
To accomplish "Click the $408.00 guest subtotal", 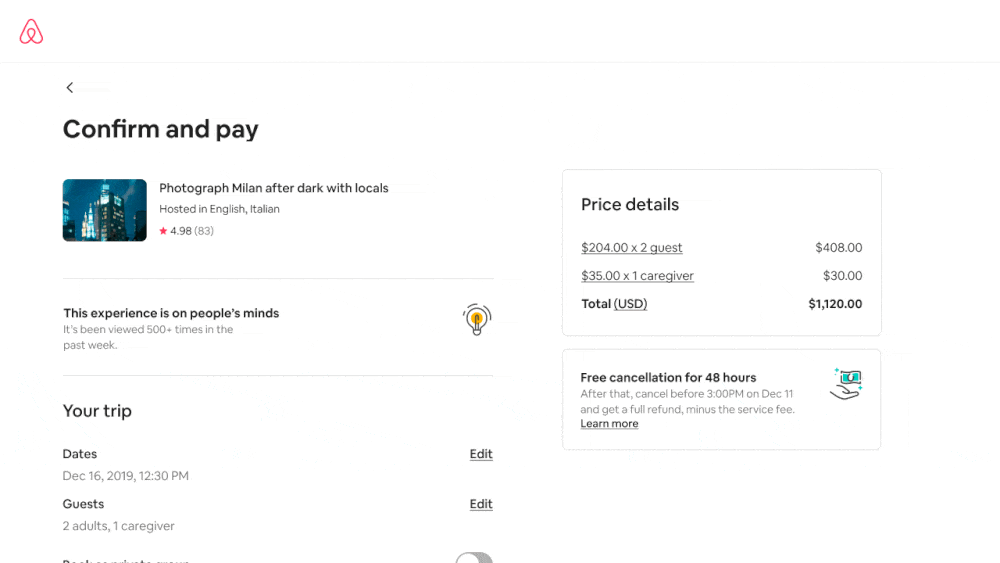I will click(839, 247).
